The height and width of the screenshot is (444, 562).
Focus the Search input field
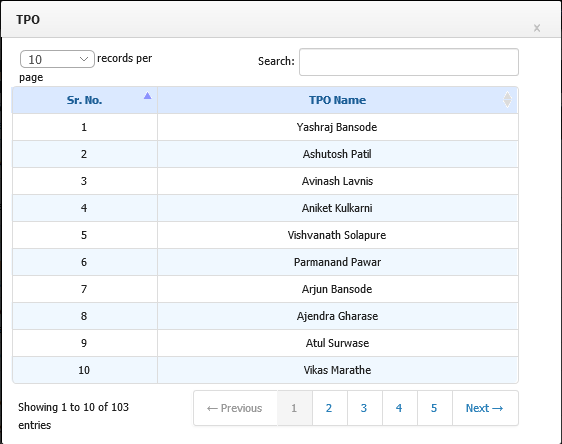[409, 62]
